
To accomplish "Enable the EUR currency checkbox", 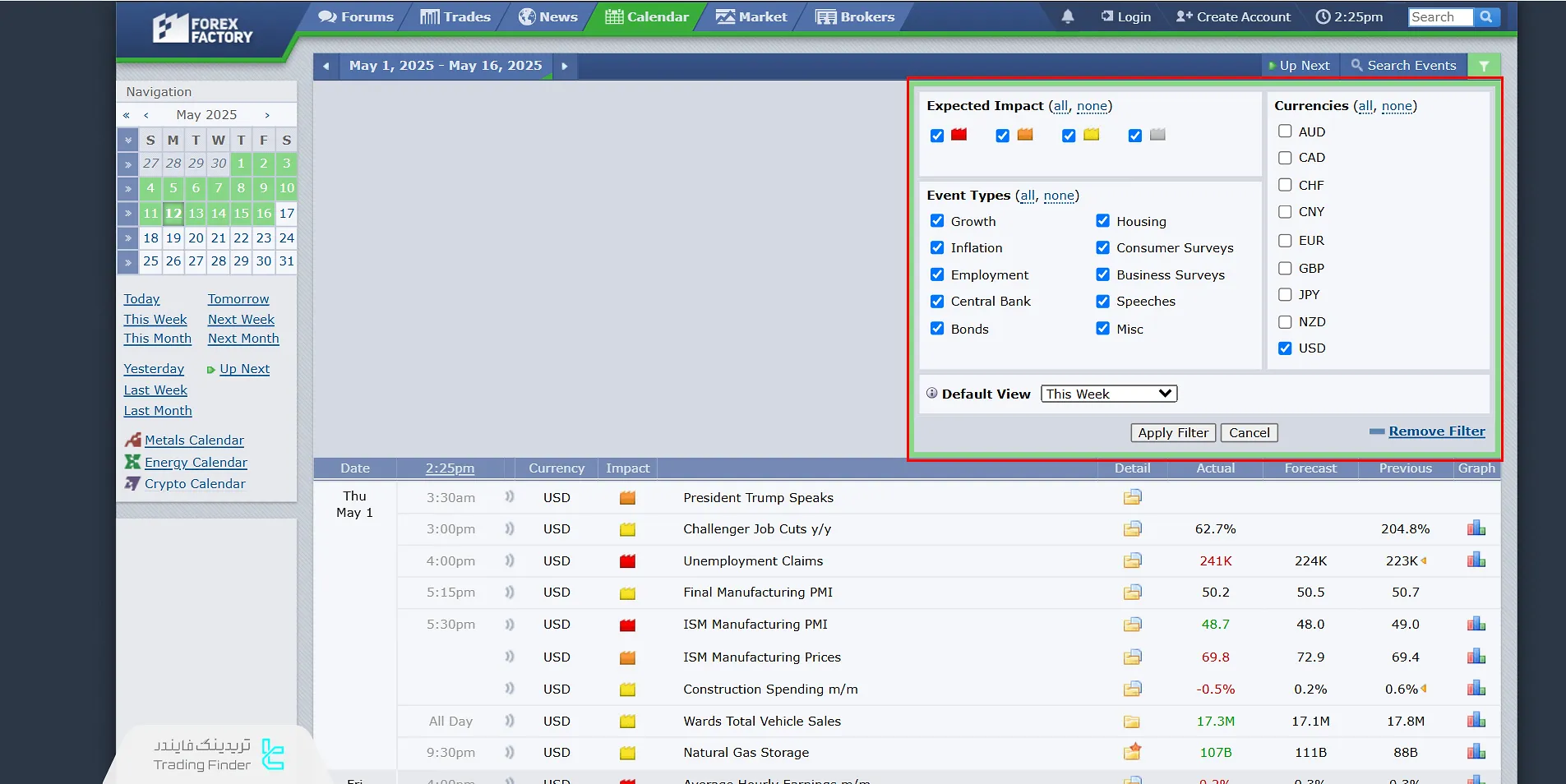I will pos(1285,241).
